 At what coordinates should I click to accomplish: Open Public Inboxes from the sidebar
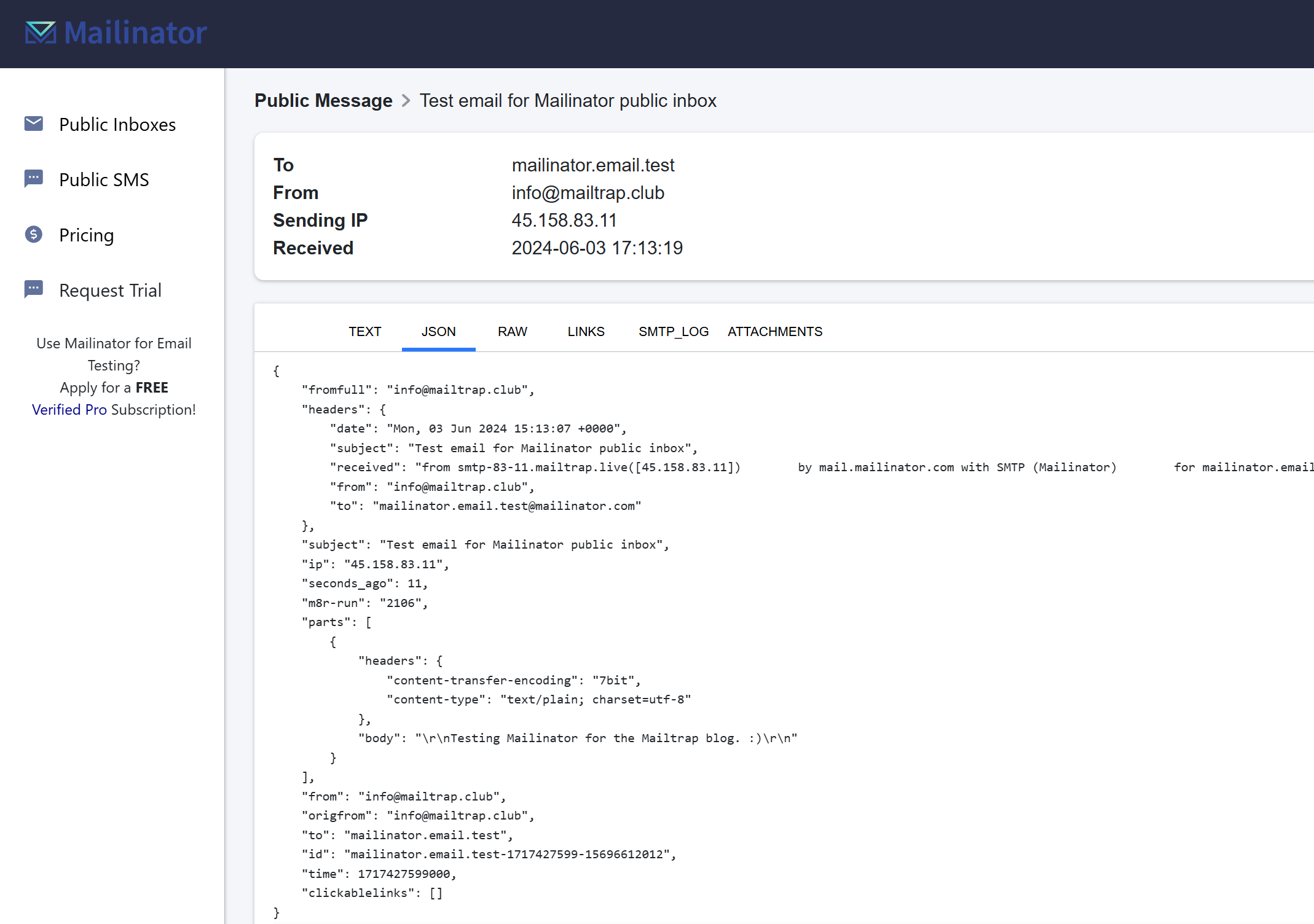117,124
